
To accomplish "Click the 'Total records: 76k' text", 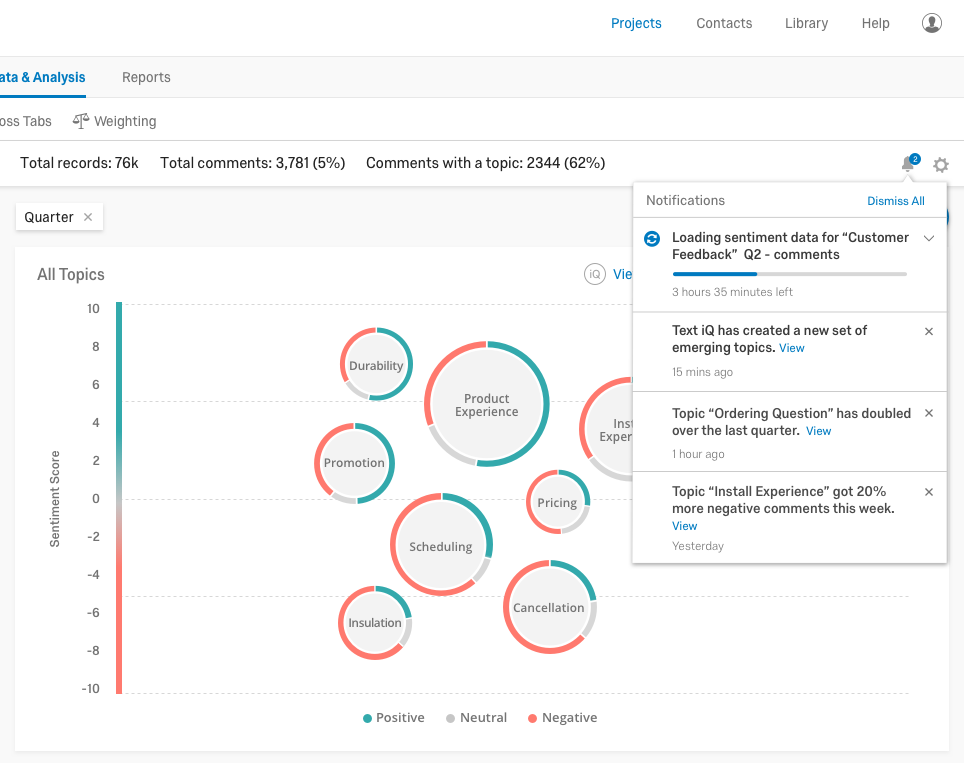I will 79,163.
